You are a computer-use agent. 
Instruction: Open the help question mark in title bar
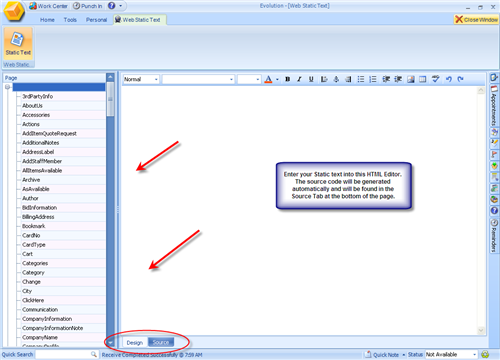coord(112,6)
